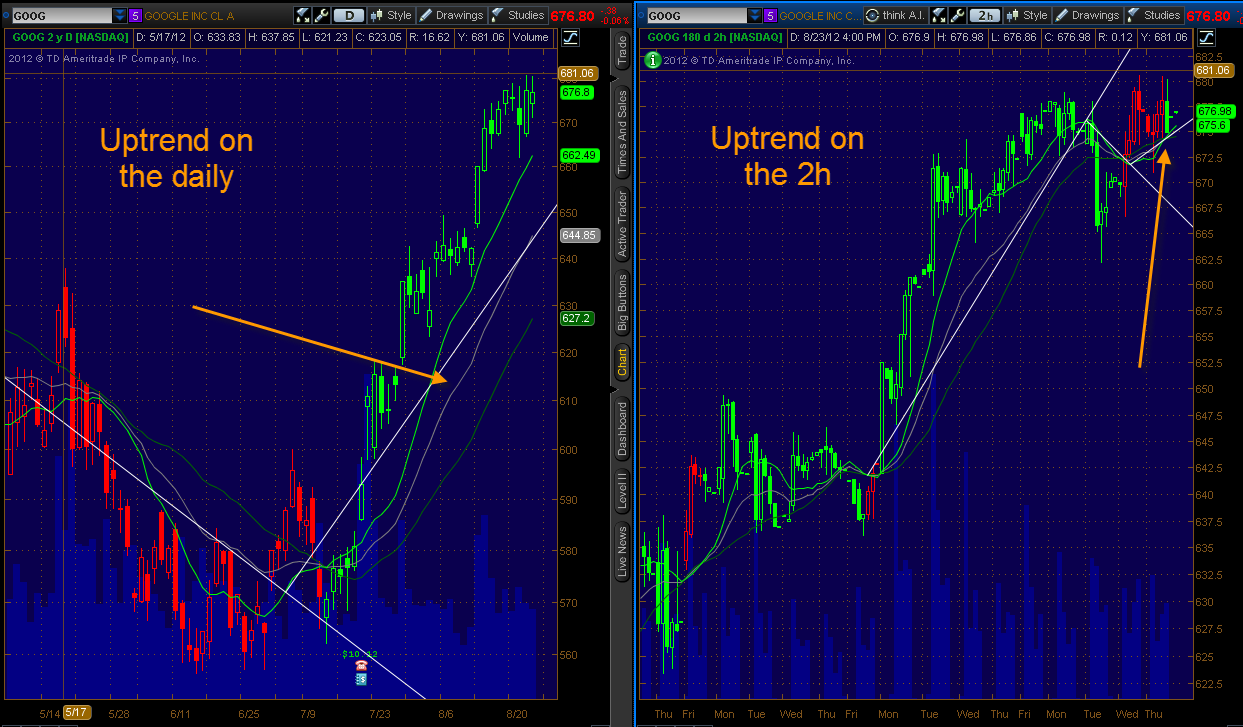Click the 676.8 green price bubble on daily axis
1243x727 pixels.
577,92
